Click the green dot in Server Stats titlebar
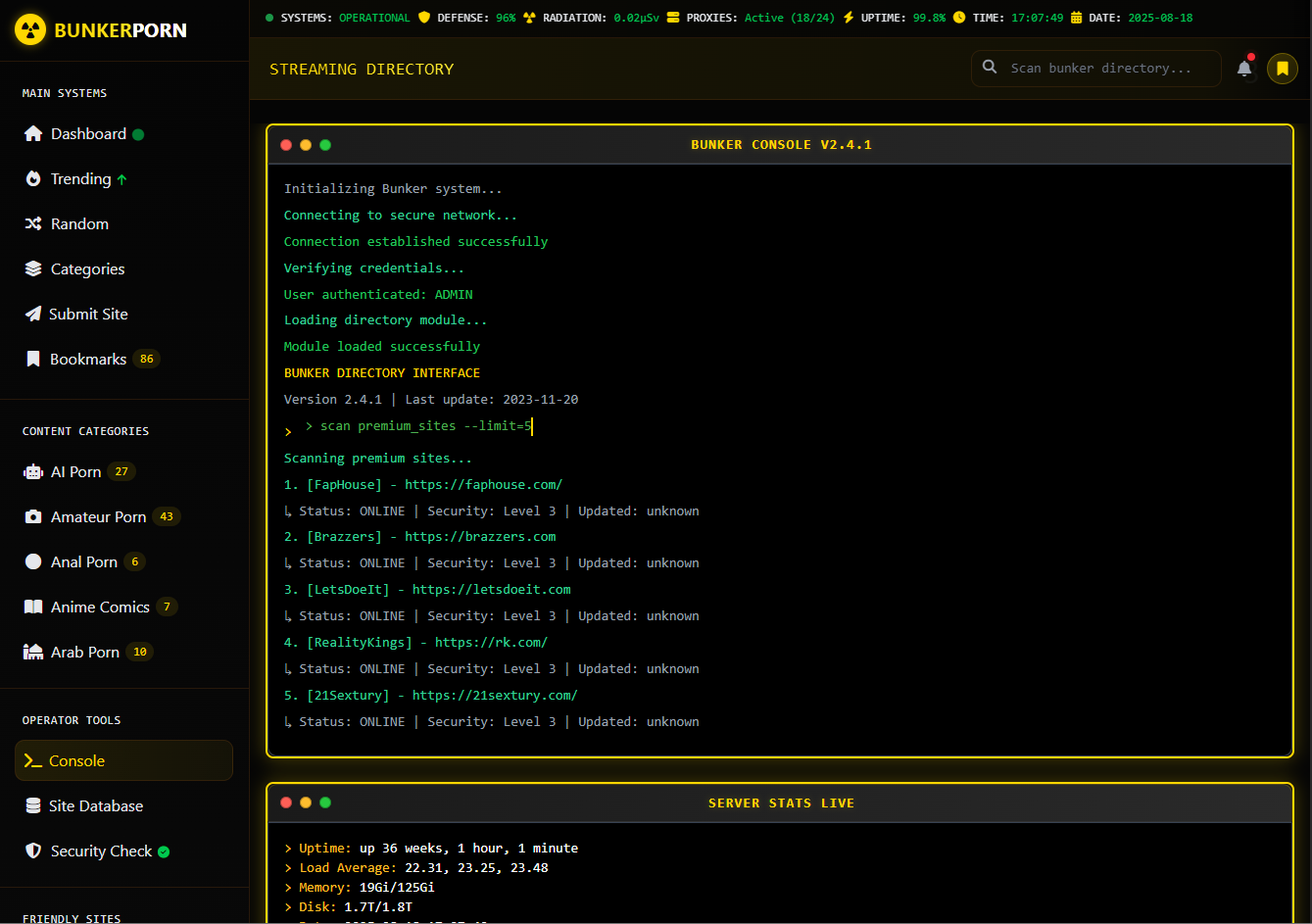1312x924 pixels. point(325,802)
